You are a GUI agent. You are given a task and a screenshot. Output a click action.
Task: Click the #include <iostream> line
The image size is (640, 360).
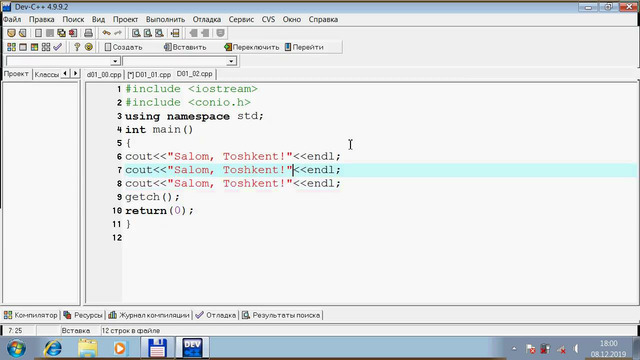191,89
